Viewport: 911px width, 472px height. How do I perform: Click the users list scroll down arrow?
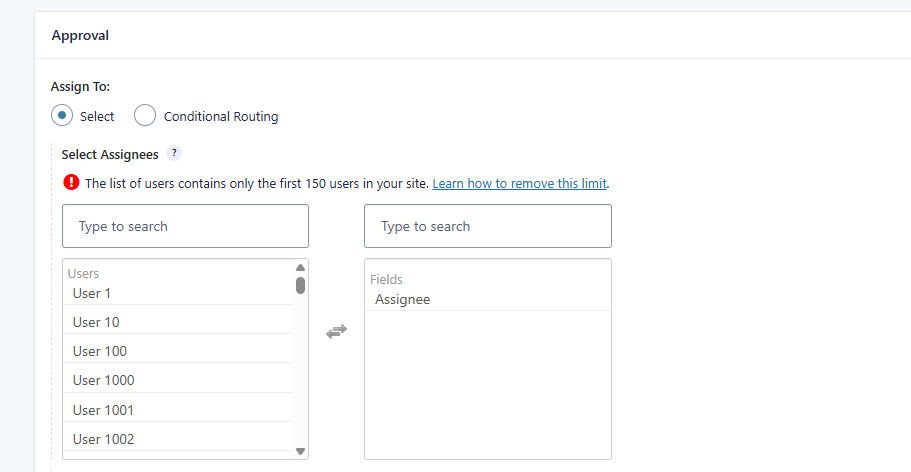point(300,451)
